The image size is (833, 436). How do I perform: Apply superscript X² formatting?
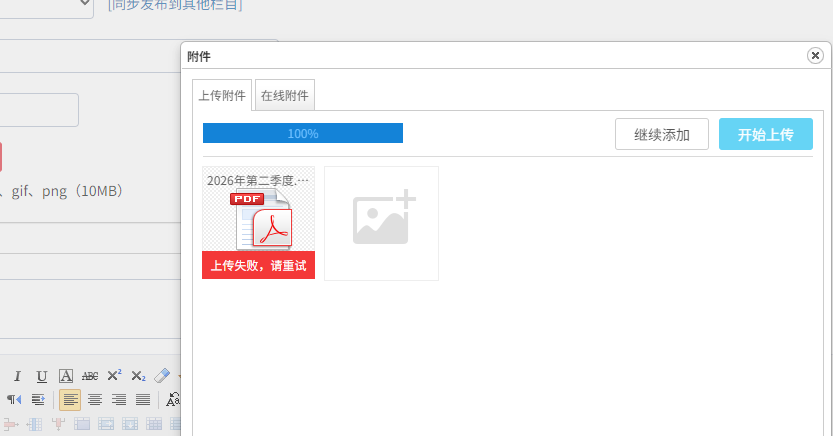[x=114, y=375]
